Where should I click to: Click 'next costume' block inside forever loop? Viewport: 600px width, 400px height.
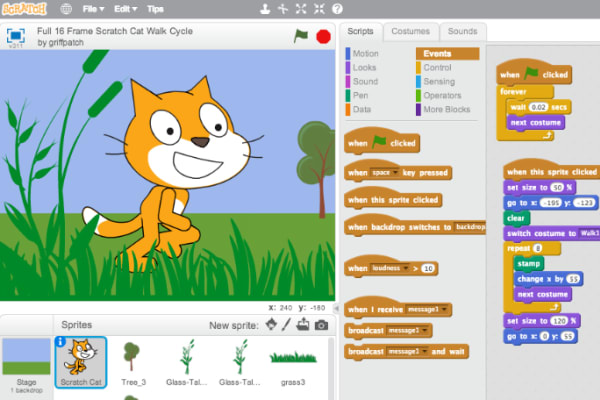pos(535,123)
